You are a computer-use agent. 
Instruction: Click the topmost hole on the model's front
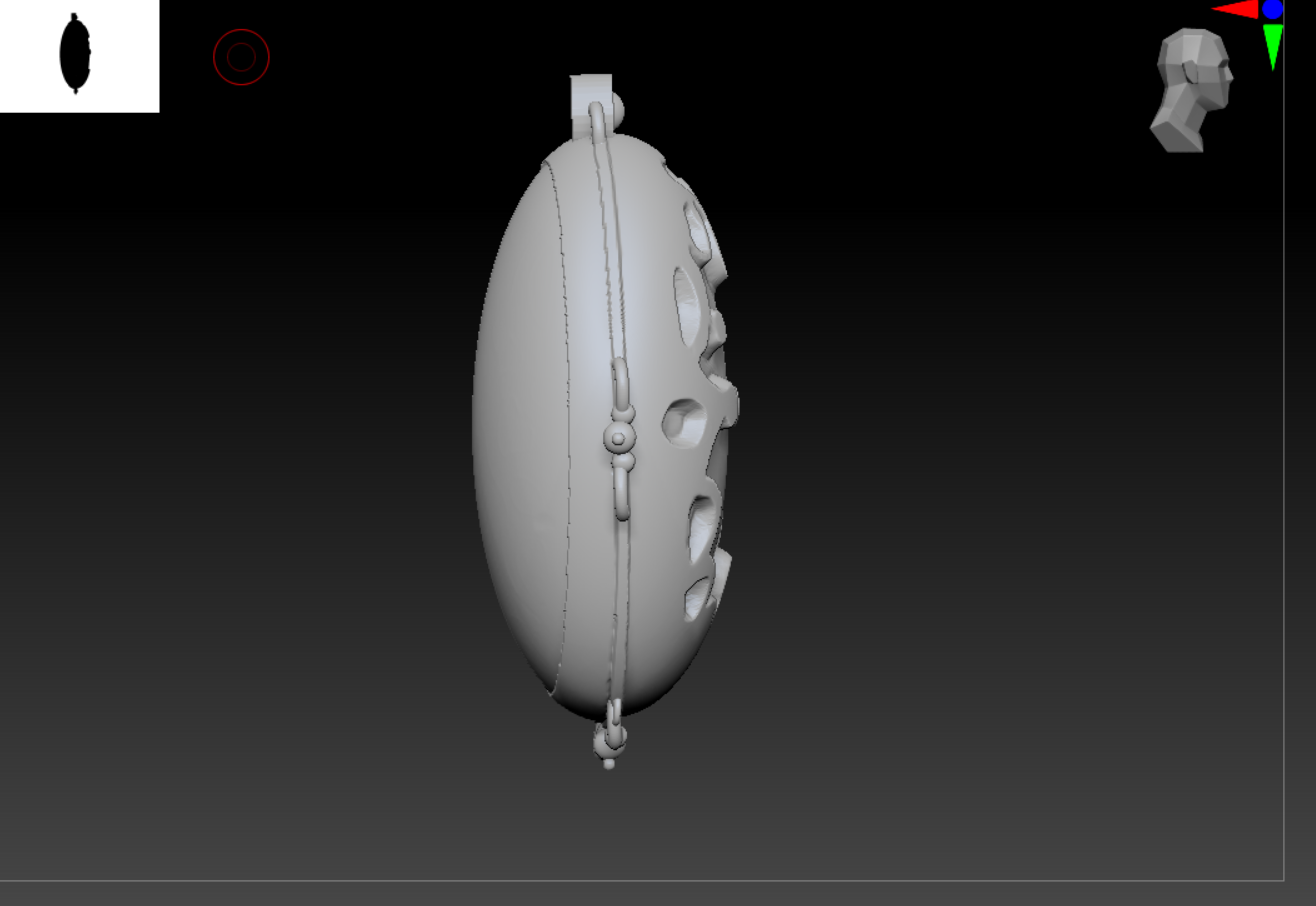click(696, 223)
